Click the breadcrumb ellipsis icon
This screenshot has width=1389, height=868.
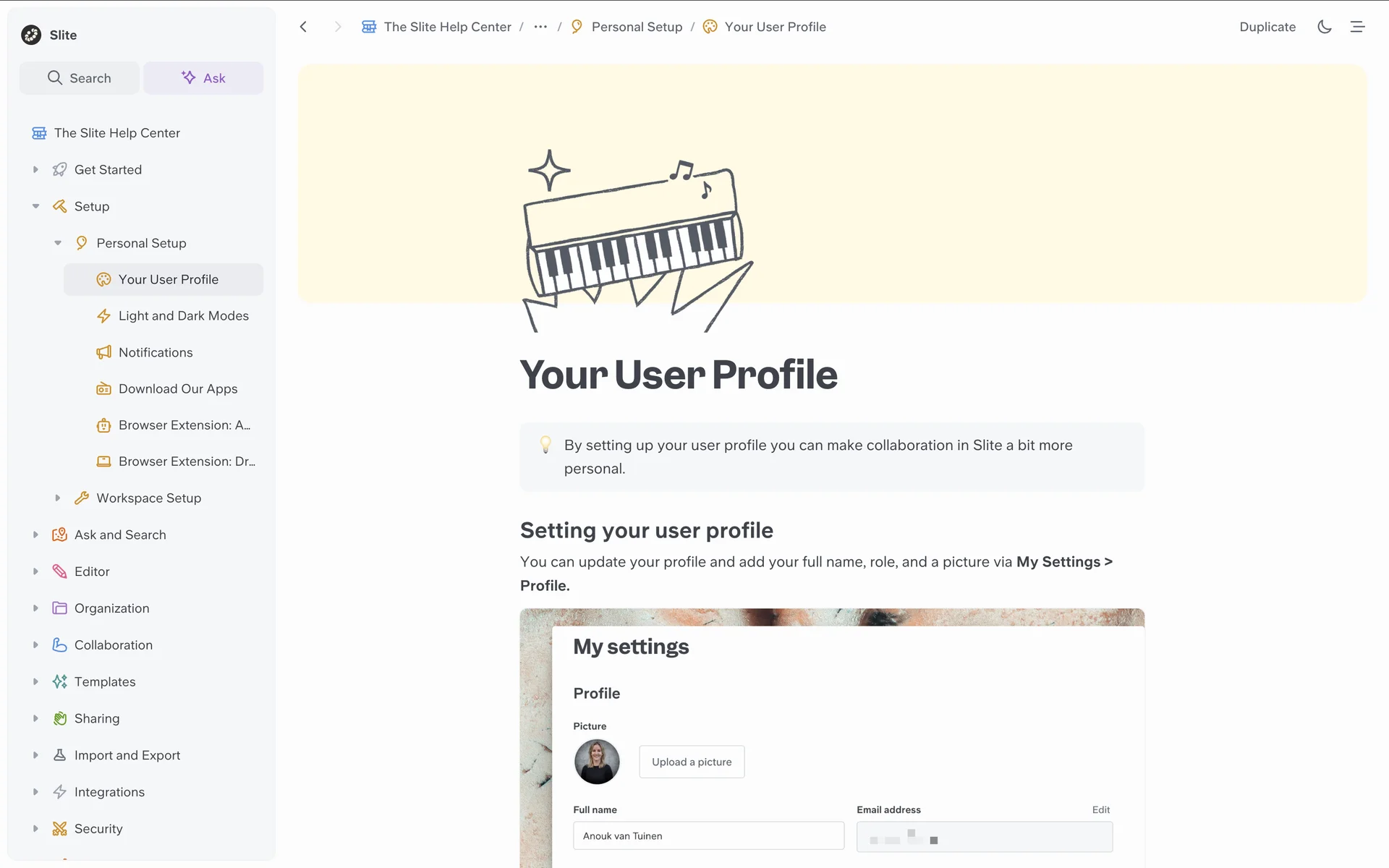coord(540,27)
